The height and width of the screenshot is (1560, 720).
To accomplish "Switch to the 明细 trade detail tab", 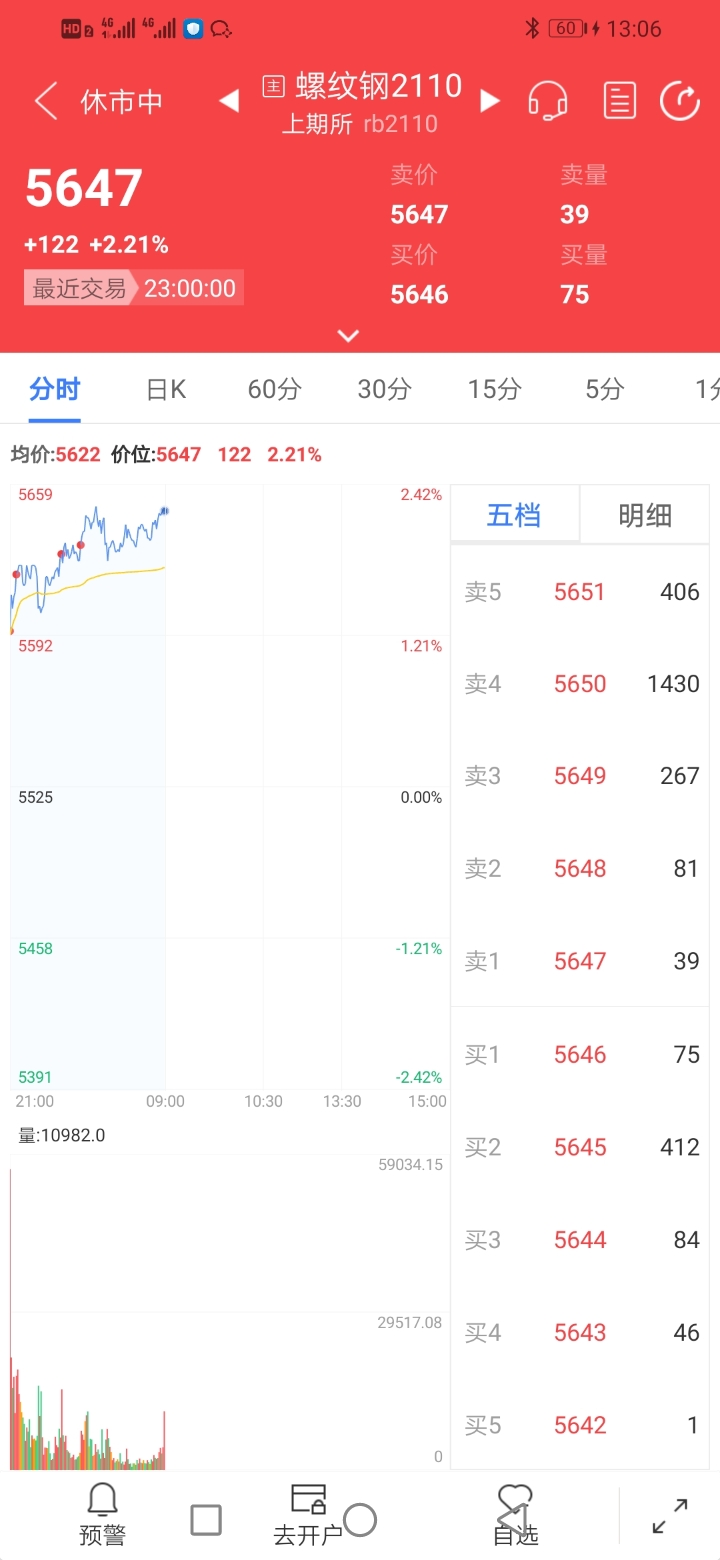I will tap(645, 514).
